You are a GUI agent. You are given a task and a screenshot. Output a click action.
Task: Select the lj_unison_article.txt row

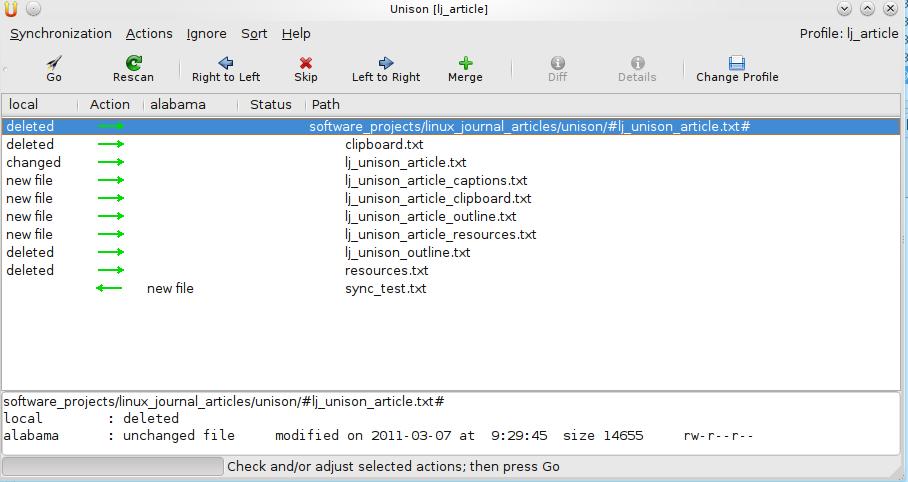point(451,162)
